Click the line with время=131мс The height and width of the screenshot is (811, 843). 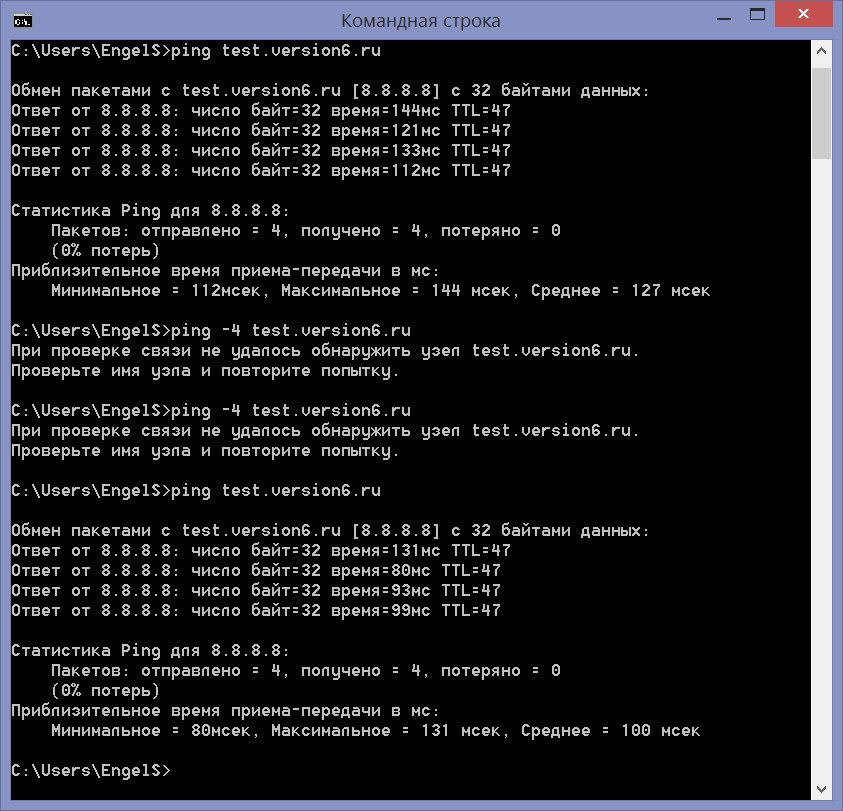point(261,551)
